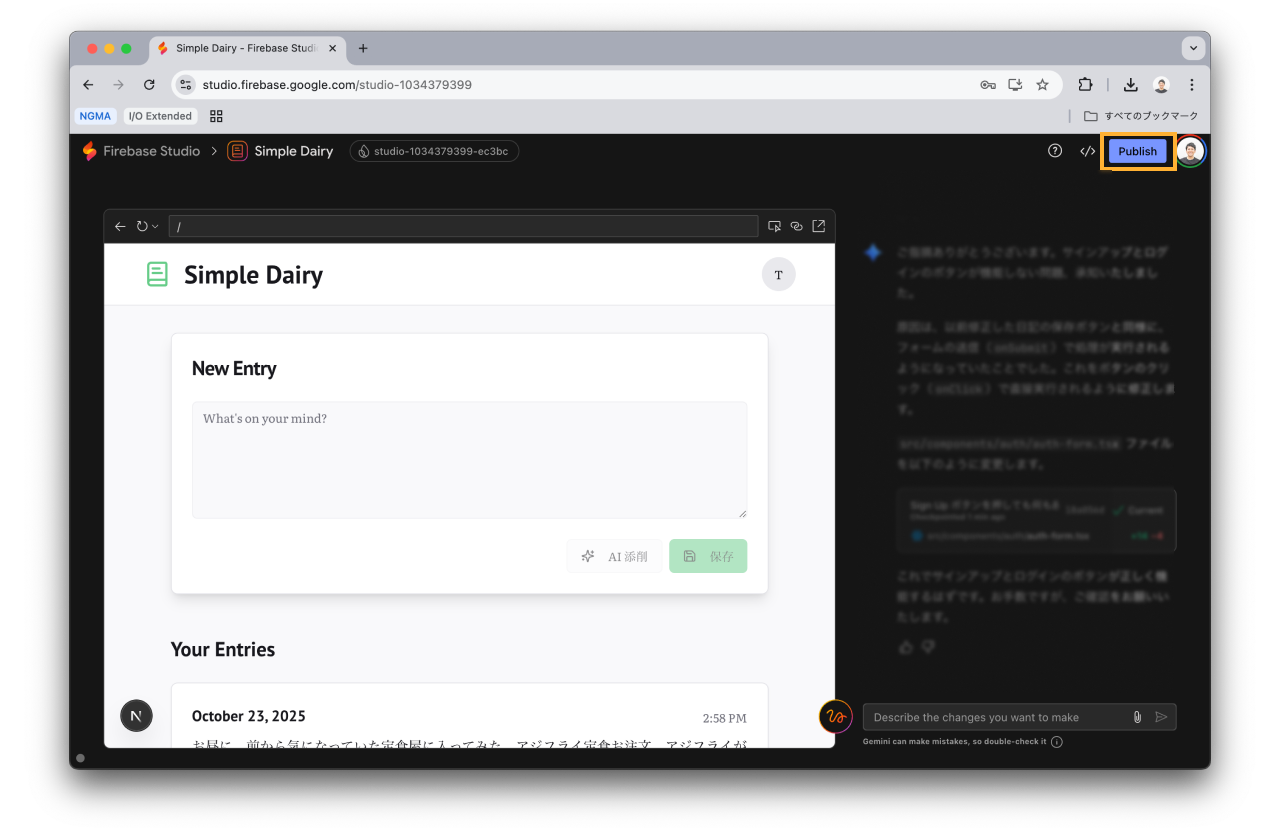Click the Simple Dairy notebook icon in breadcrumb
Screen dimensions: 1280x832
point(236,150)
